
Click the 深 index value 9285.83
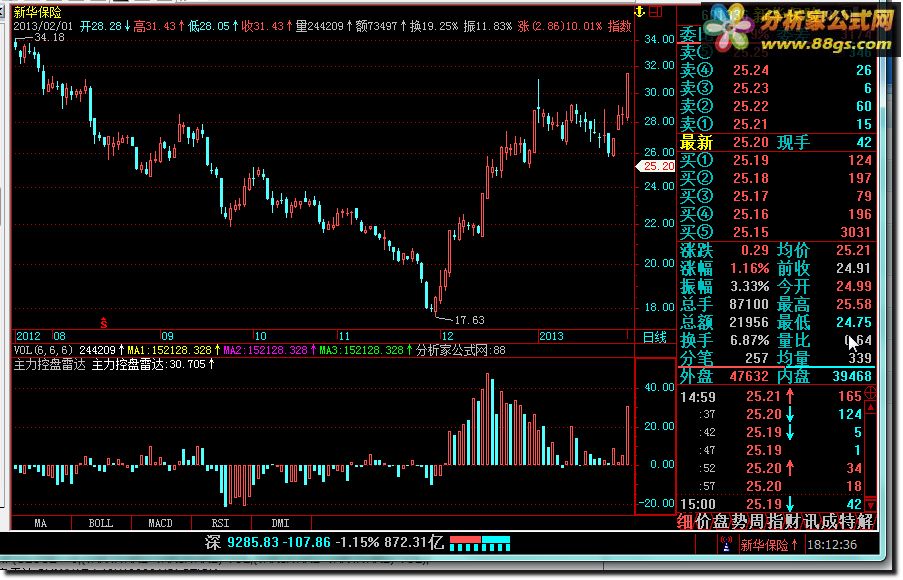pyautogui.click(x=253, y=543)
